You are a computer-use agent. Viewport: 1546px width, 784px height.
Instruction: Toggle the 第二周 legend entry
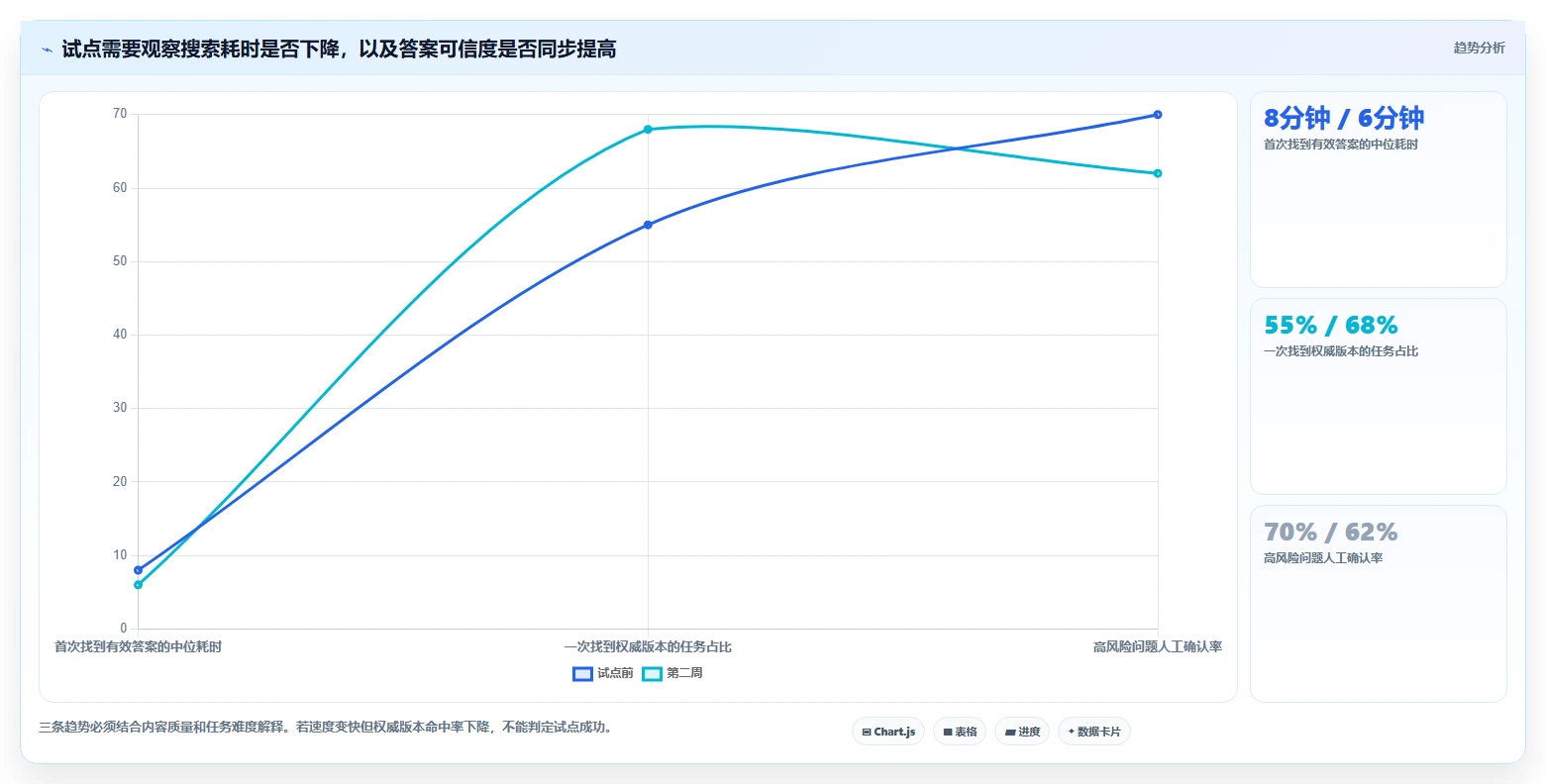pyautogui.click(x=672, y=673)
